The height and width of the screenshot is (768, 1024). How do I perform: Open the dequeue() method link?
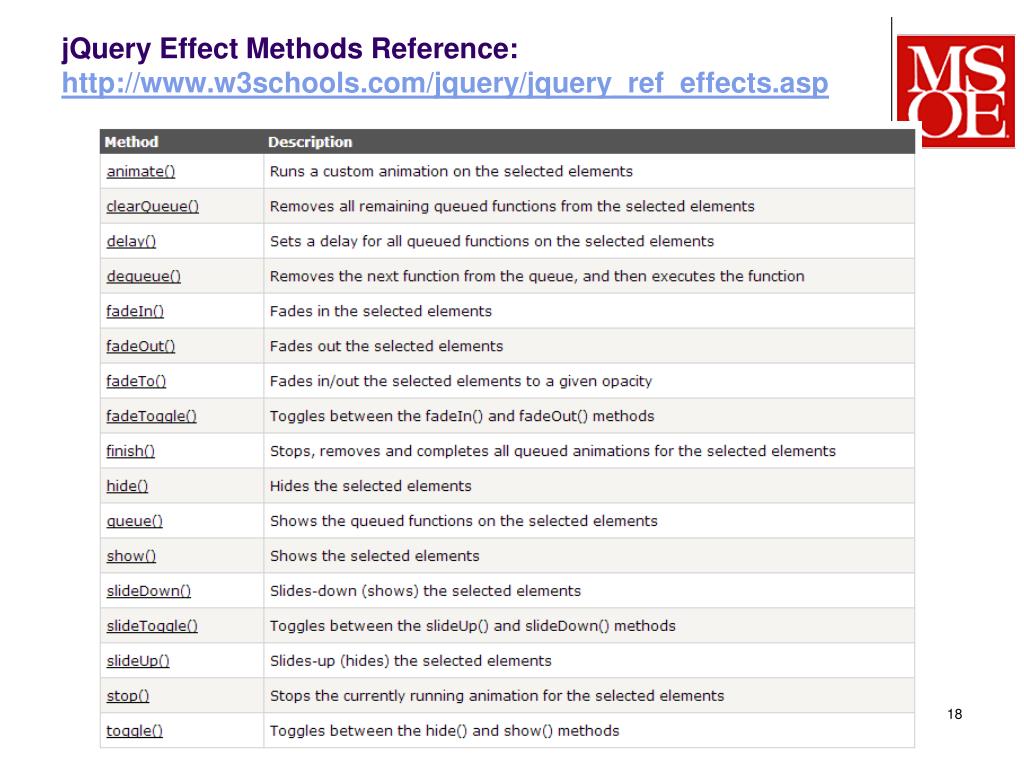[x=143, y=277]
